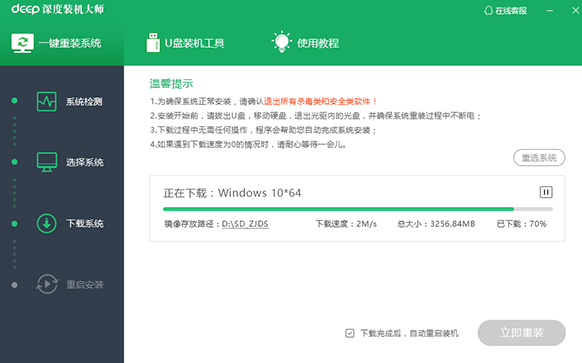
Task: Click the 系统检测 heartbeat icon
Action: coord(47,101)
